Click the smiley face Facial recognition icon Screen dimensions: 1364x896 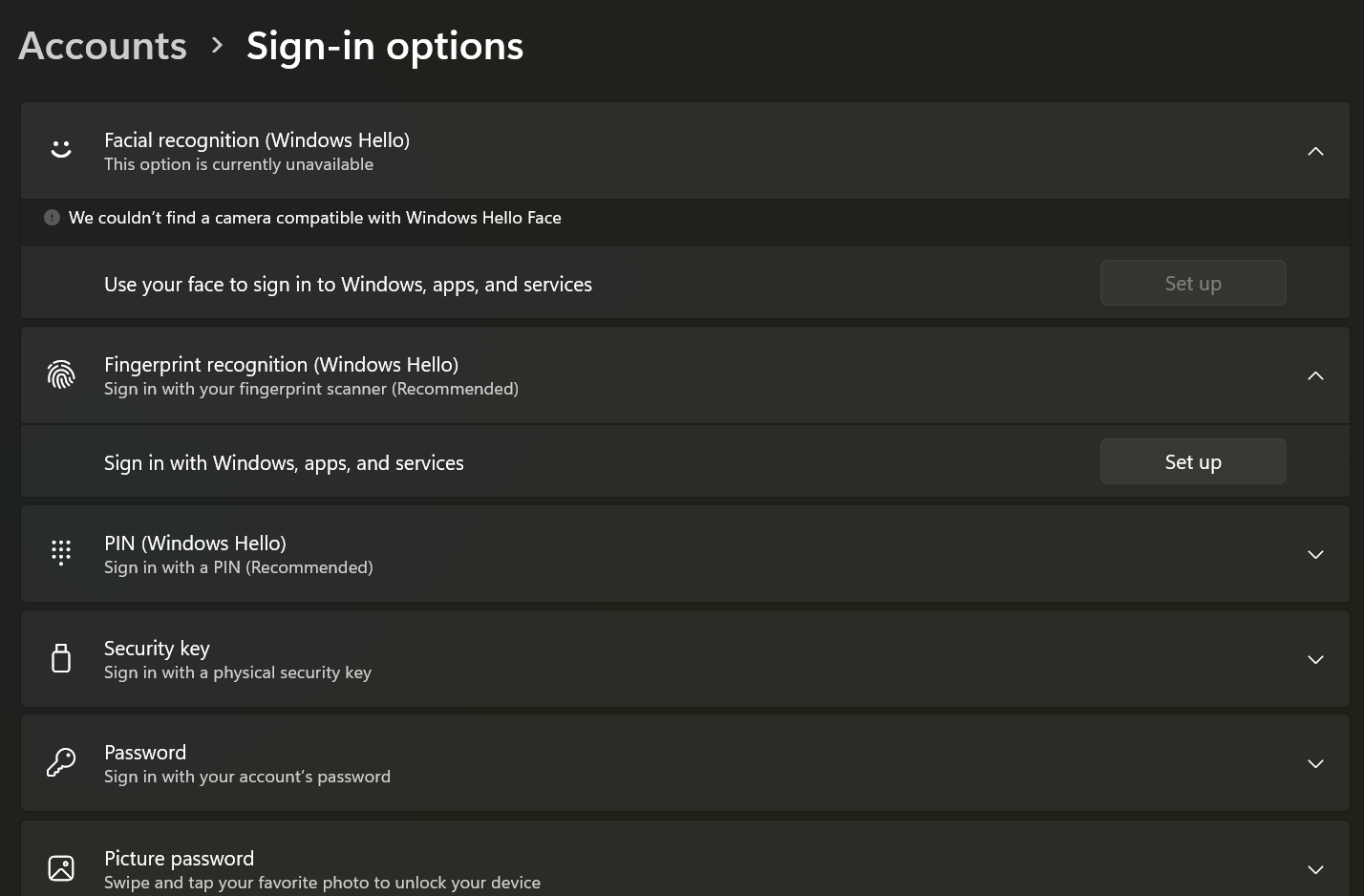click(61, 150)
